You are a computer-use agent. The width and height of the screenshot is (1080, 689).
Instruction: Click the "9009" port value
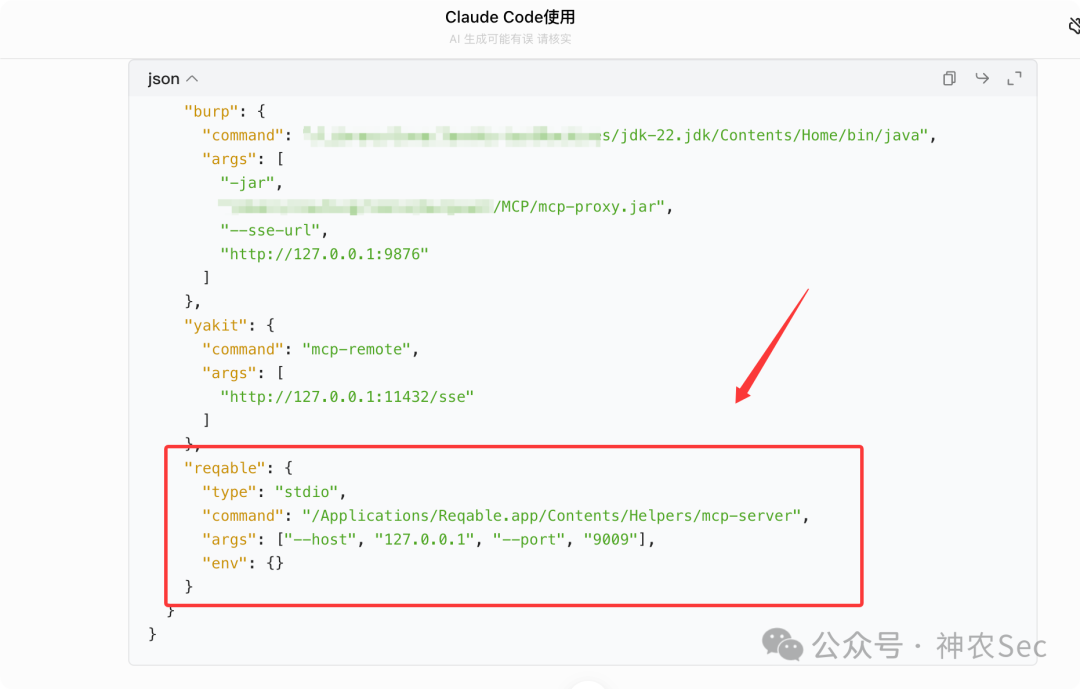(610, 539)
